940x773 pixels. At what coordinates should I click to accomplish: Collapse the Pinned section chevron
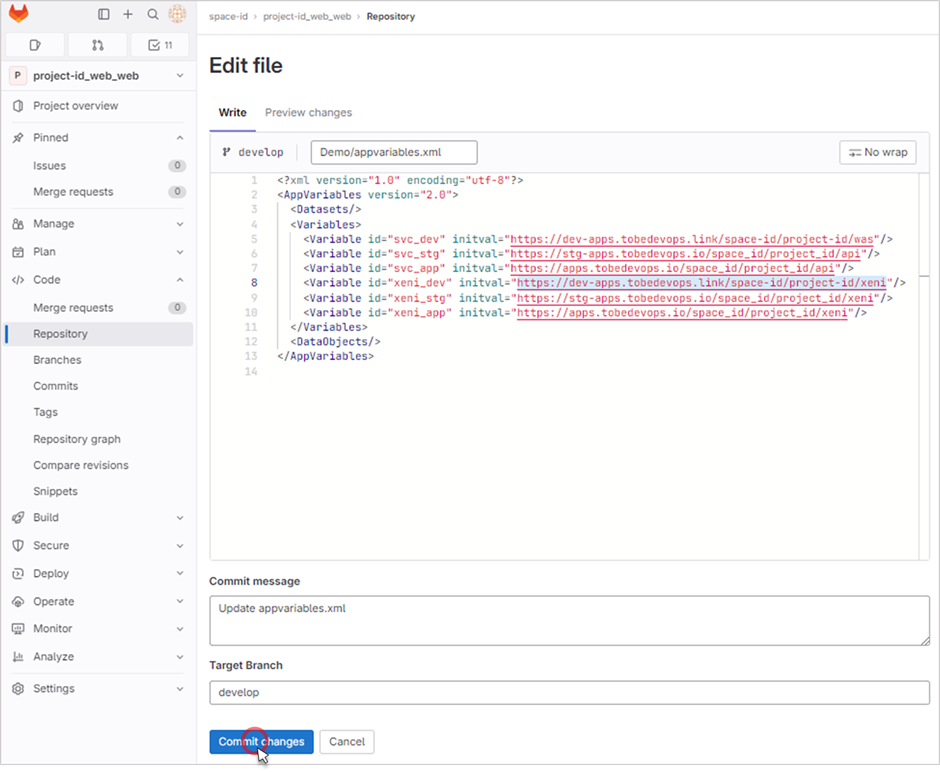[x=180, y=137]
